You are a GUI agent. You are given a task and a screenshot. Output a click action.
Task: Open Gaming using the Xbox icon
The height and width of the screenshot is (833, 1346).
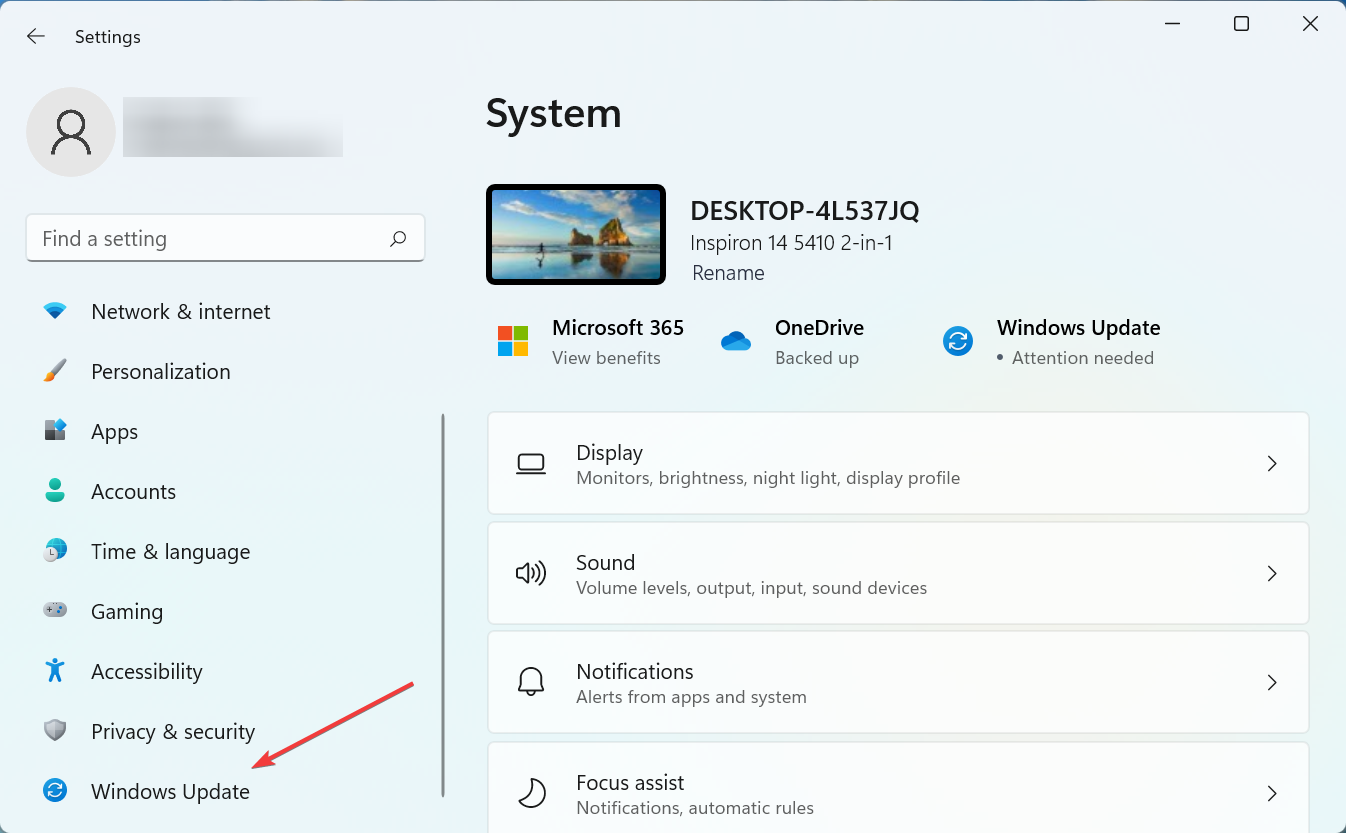(x=55, y=611)
